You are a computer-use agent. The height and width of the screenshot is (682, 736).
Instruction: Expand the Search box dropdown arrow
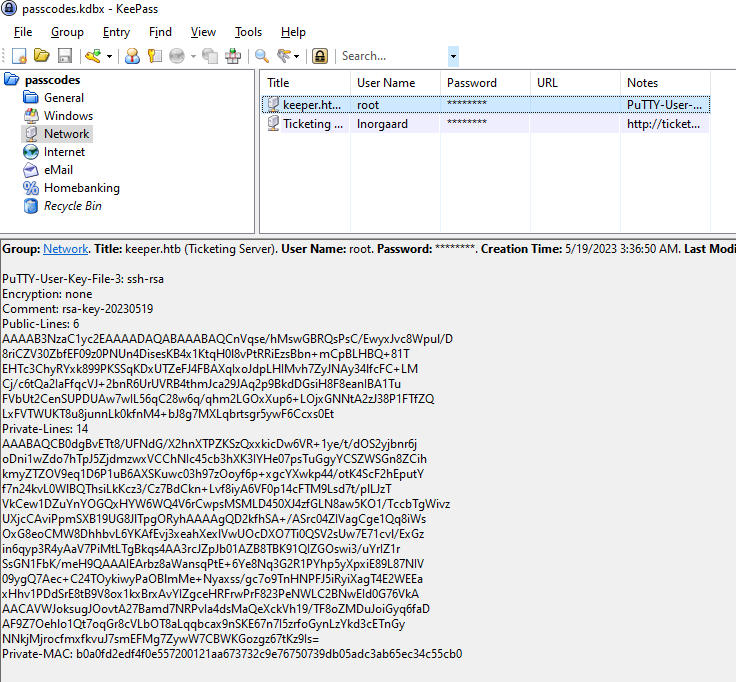(x=453, y=56)
